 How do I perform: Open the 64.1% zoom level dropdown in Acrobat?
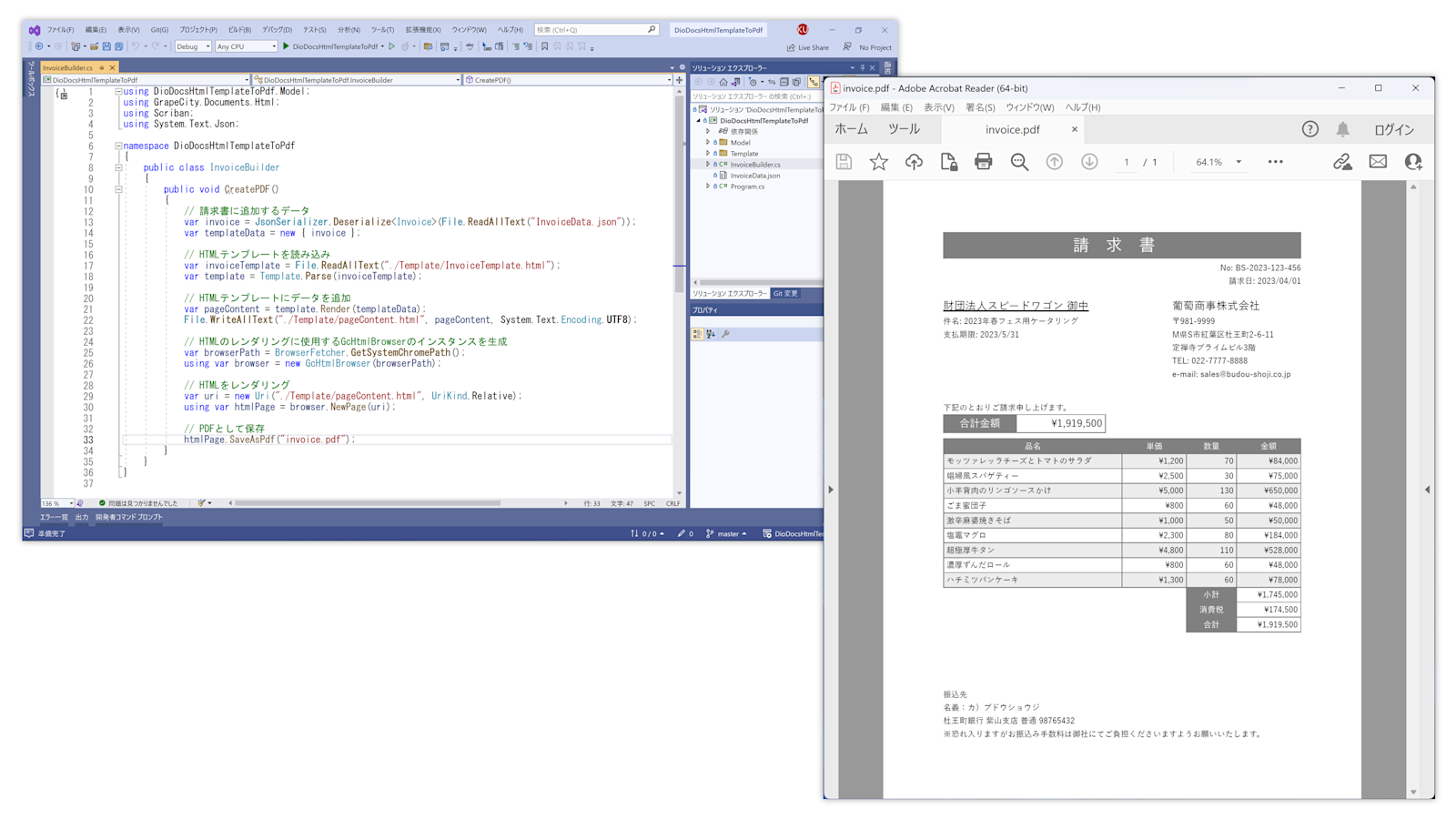1218,162
